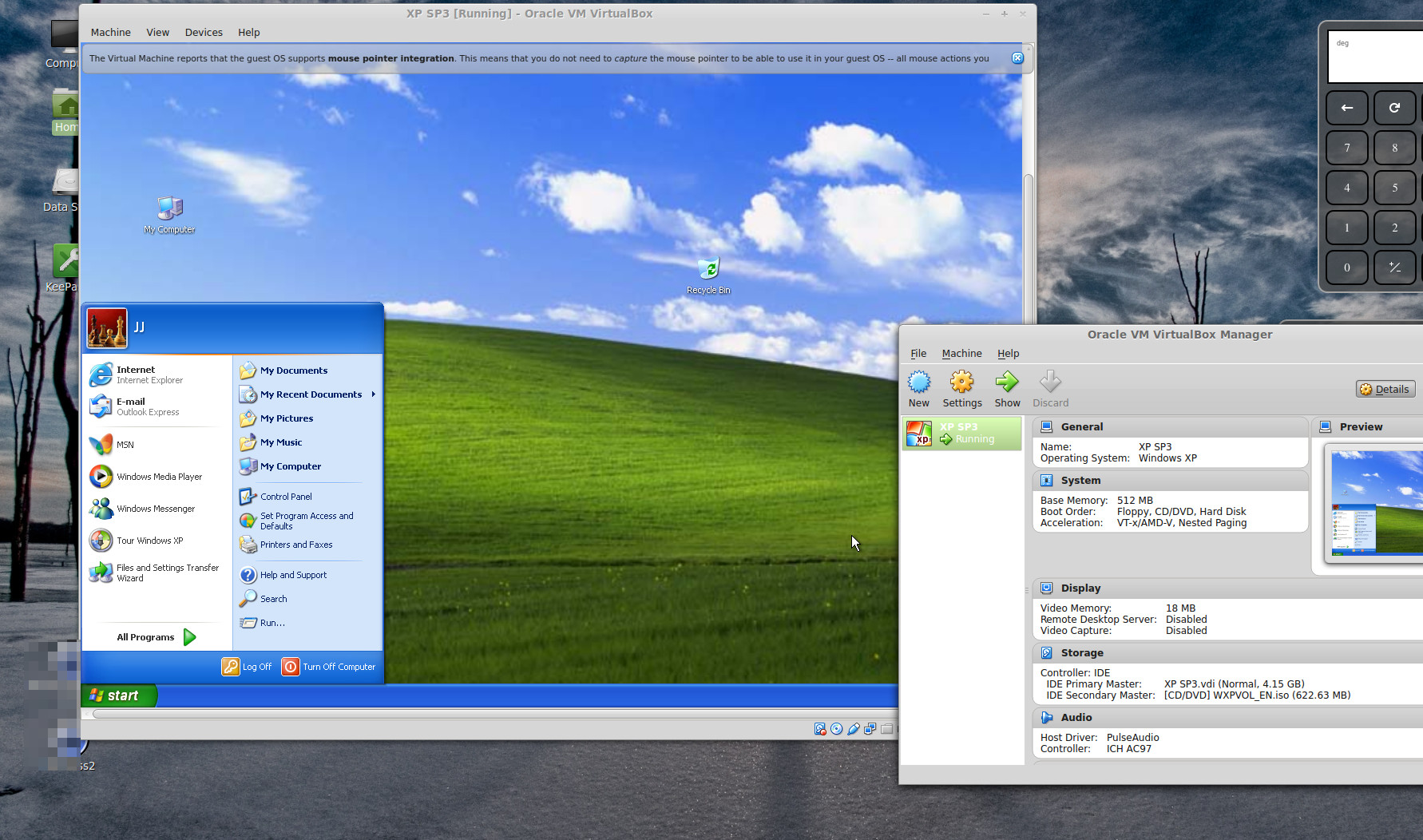The width and height of the screenshot is (1423, 840).
Task: Click My Computer desktop icon in XP
Action: pyautogui.click(x=169, y=209)
